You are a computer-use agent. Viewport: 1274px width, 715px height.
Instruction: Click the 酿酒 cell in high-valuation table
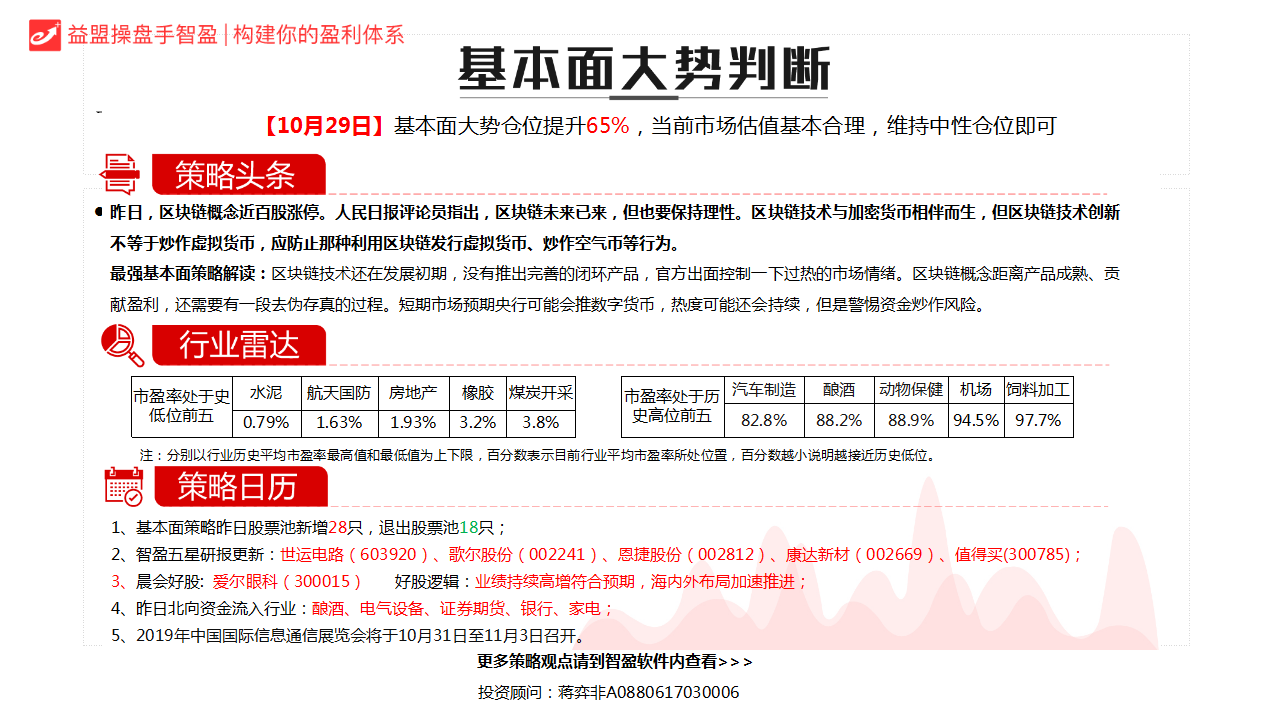click(839, 390)
